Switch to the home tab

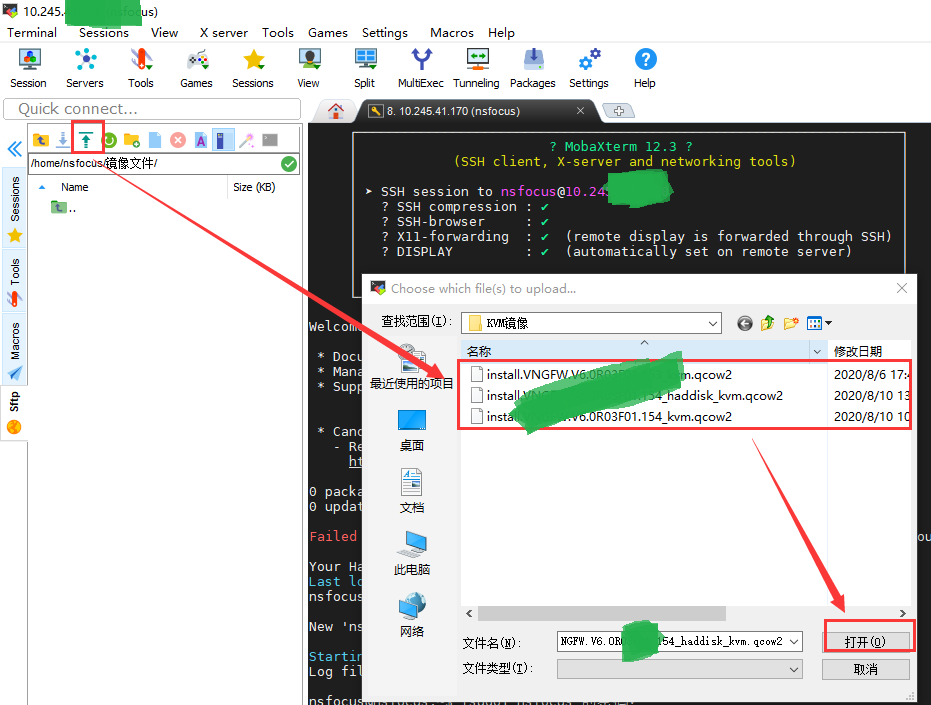[x=336, y=111]
